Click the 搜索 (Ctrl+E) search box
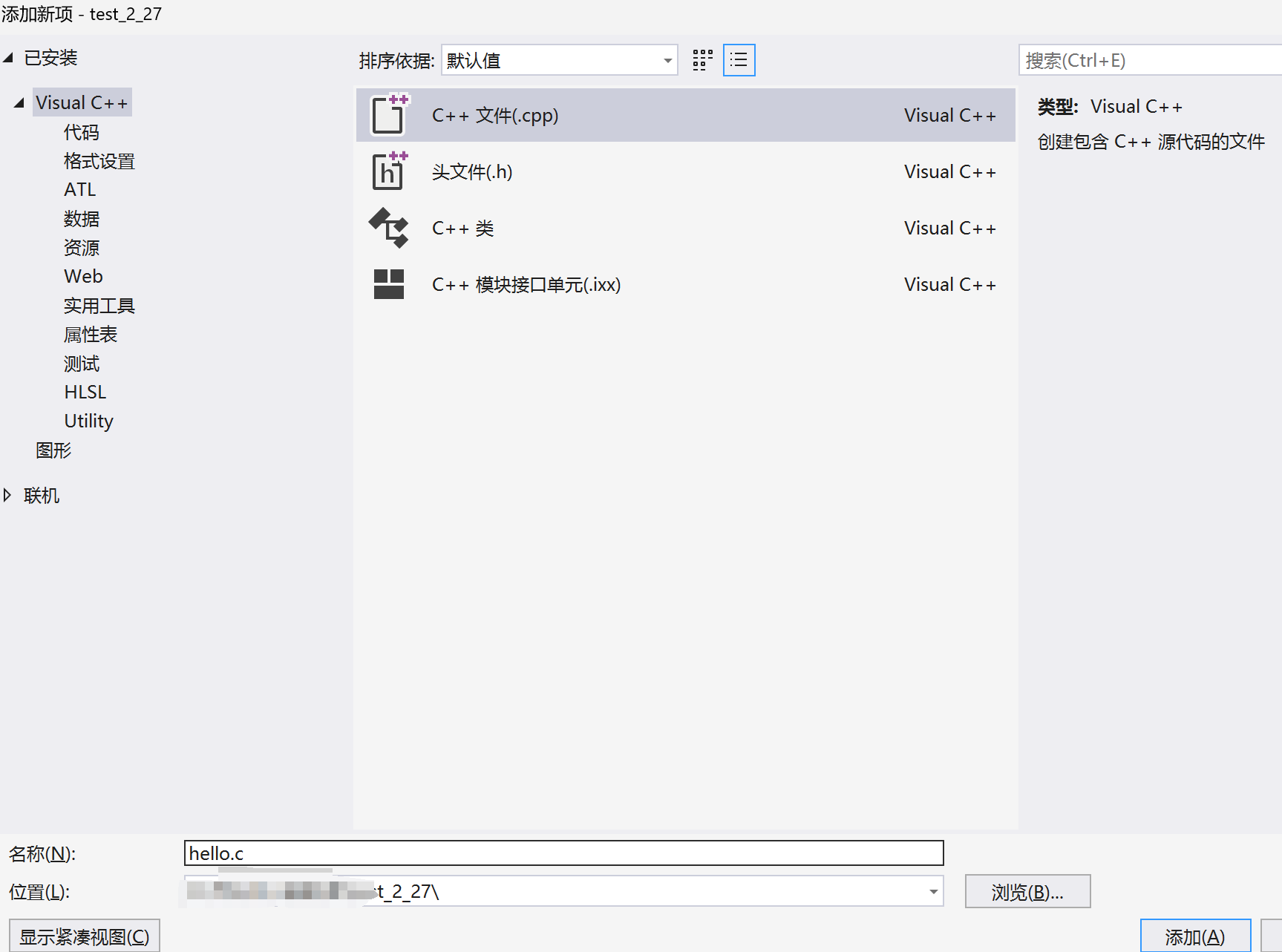 [1149, 61]
